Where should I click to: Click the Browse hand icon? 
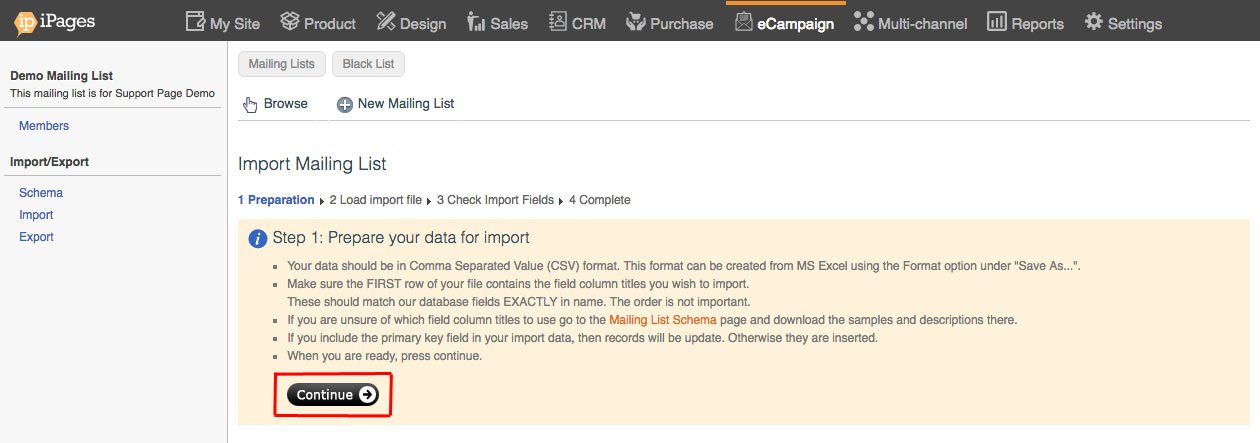[250, 104]
